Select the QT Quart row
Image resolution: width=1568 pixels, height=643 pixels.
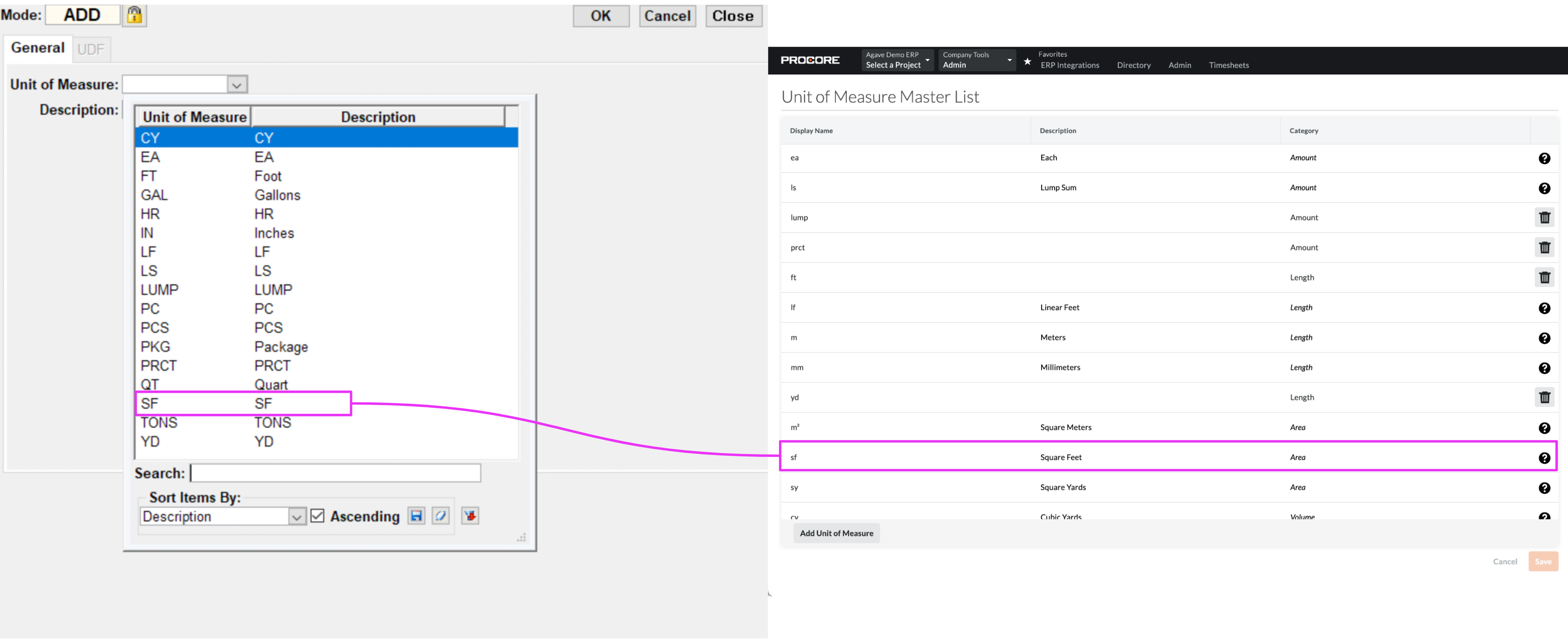pos(326,385)
